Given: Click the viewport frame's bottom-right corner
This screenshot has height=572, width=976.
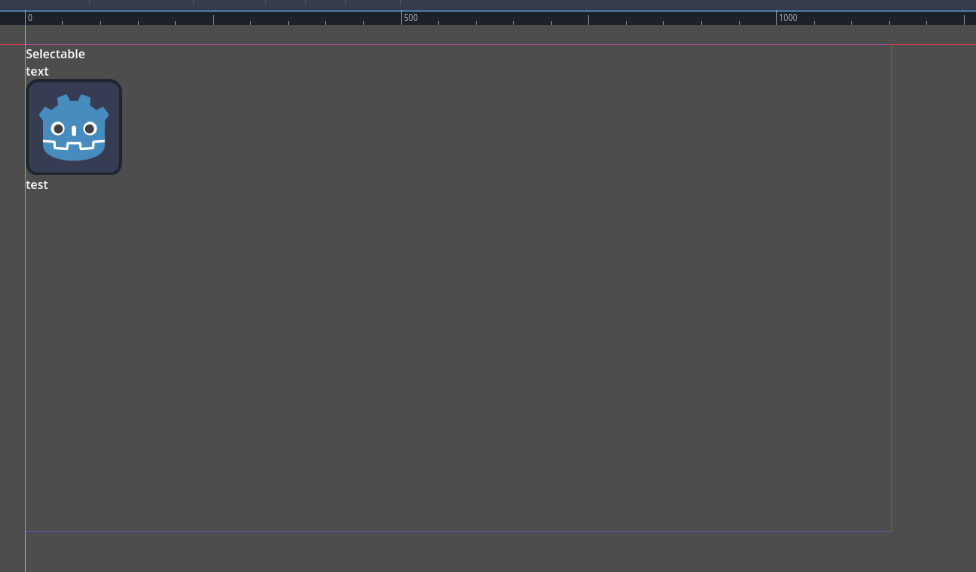Looking at the screenshot, I should click(x=891, y=532).
